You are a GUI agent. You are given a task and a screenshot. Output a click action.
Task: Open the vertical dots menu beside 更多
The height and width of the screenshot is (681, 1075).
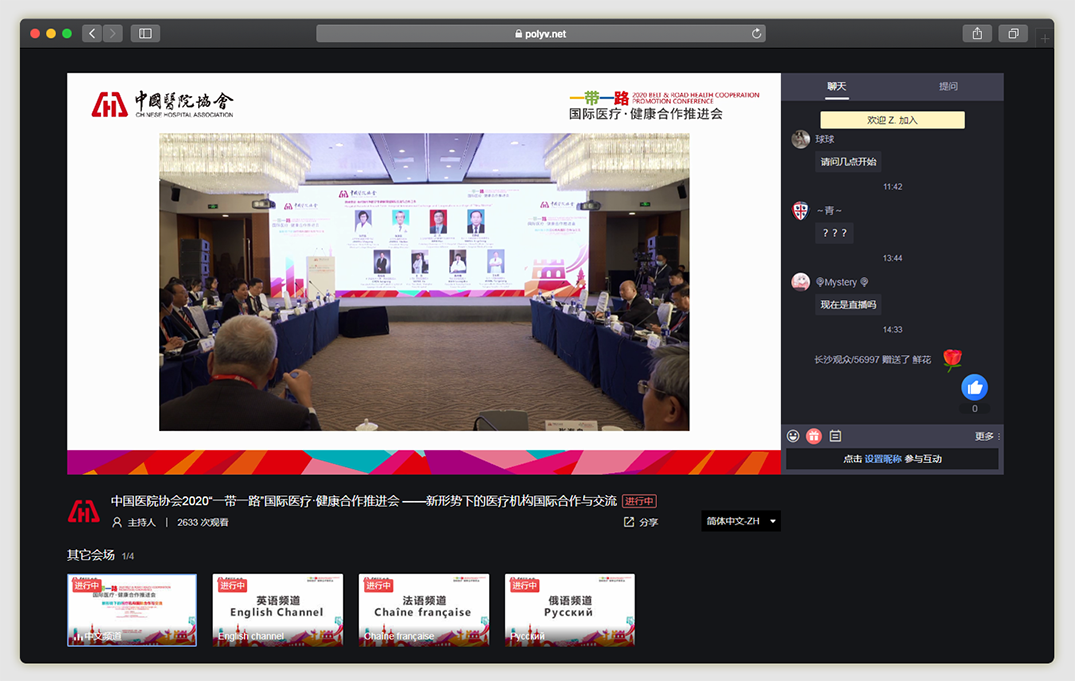(998, 436)
